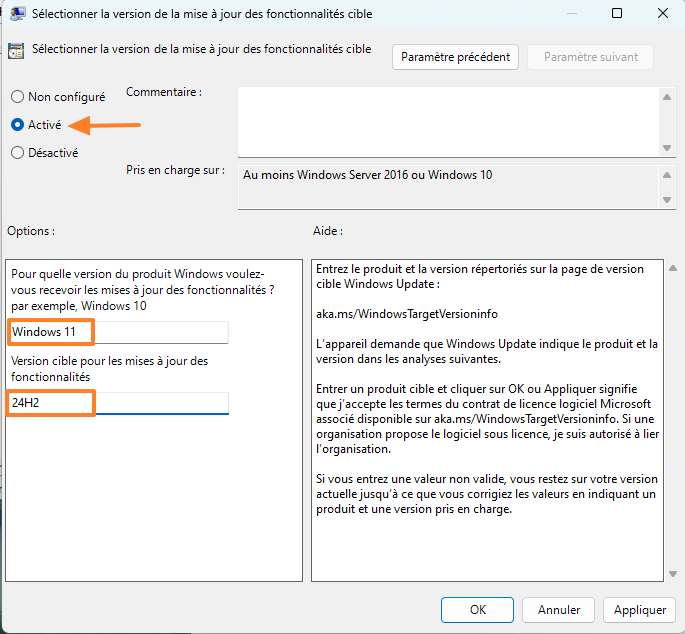The height and width of the screenshot is (634, 685).
Task: Click the L'appareil demande que Windows Update paragraph
Action: (x=487, y=351)
